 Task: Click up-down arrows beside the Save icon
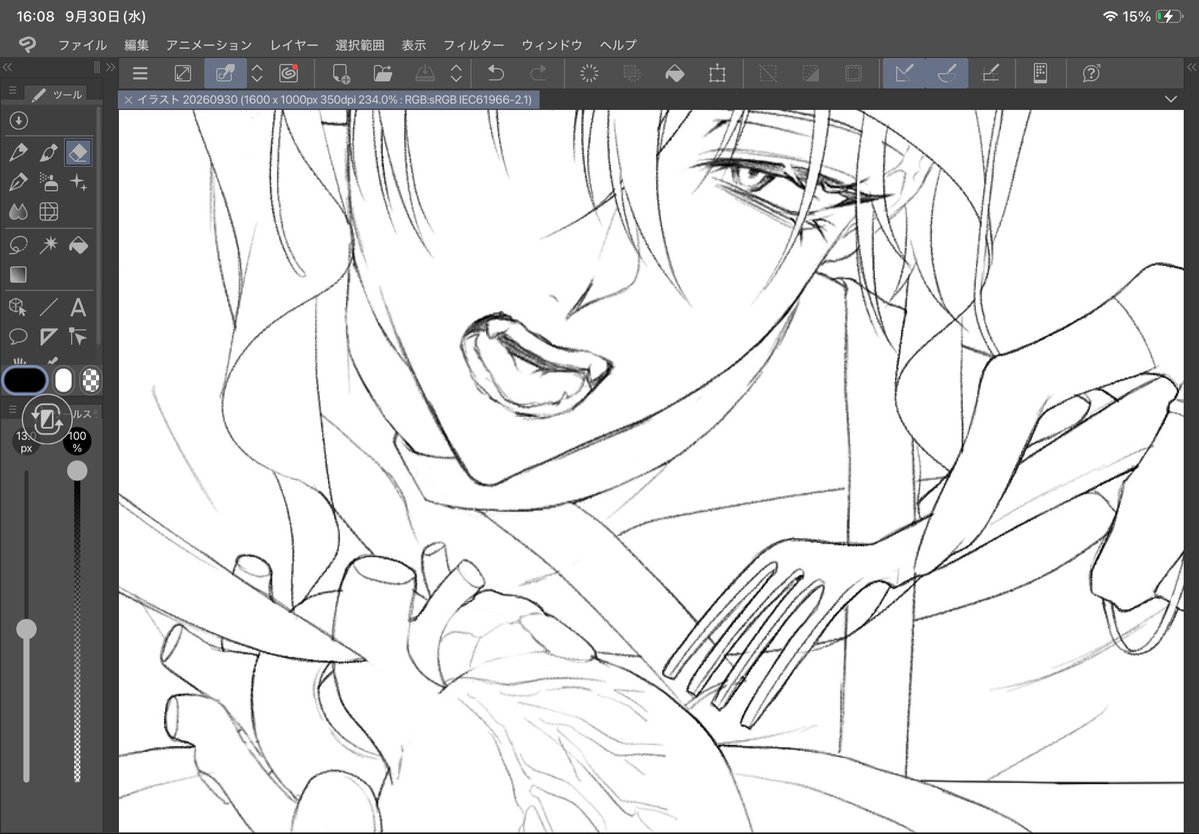(x=457, y=73)
